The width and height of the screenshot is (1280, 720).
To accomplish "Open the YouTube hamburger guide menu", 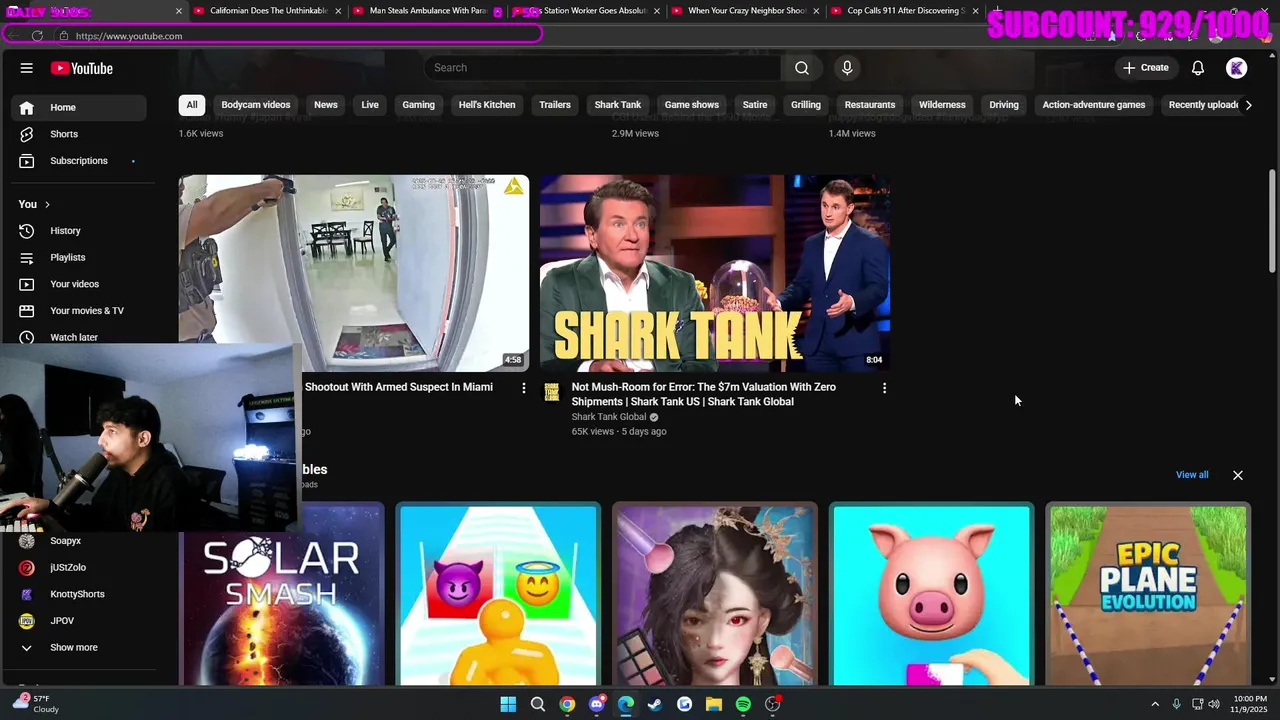I will (x=27, y=68).
